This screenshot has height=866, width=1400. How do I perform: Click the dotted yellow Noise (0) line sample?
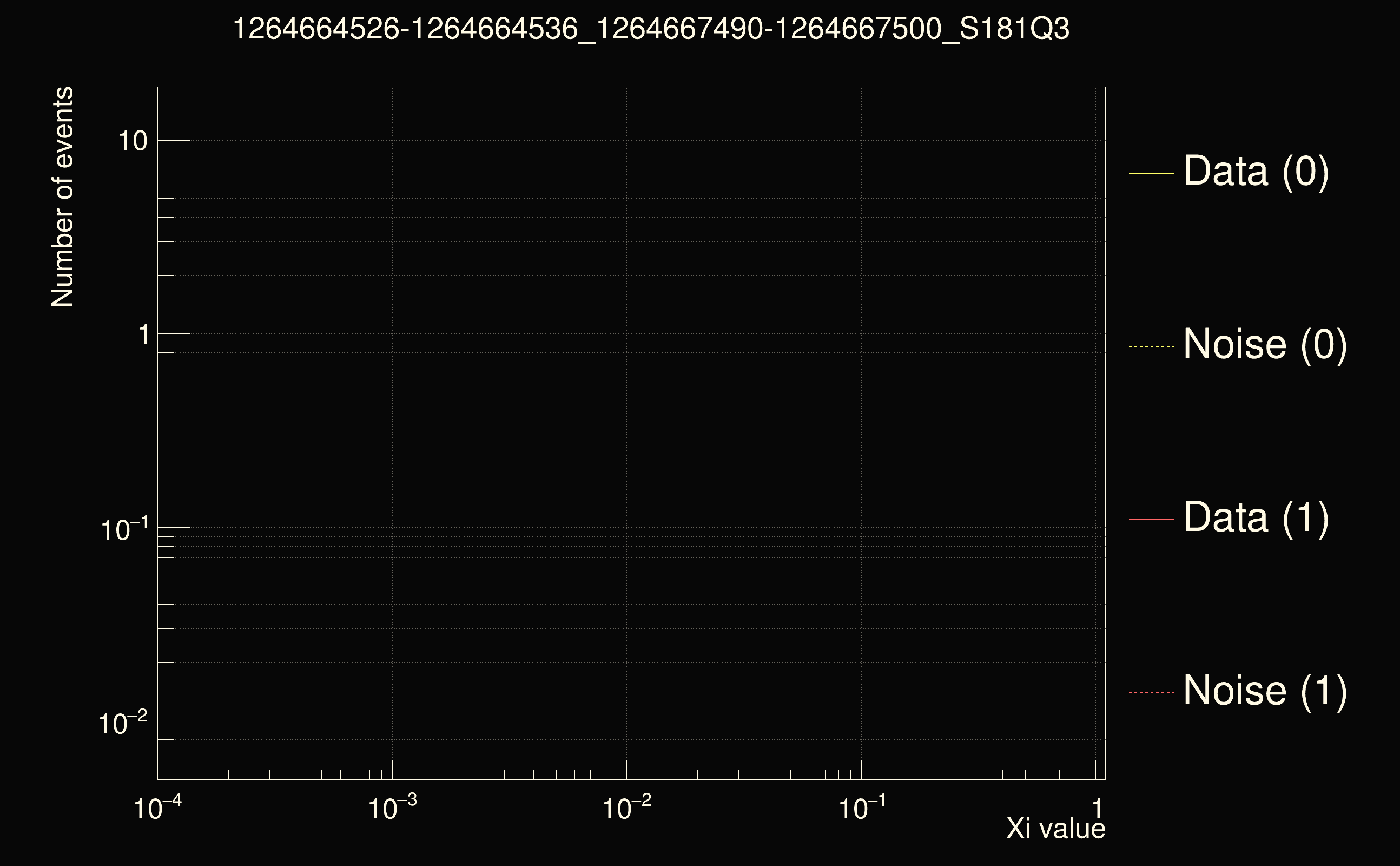tap(1151, 346)
